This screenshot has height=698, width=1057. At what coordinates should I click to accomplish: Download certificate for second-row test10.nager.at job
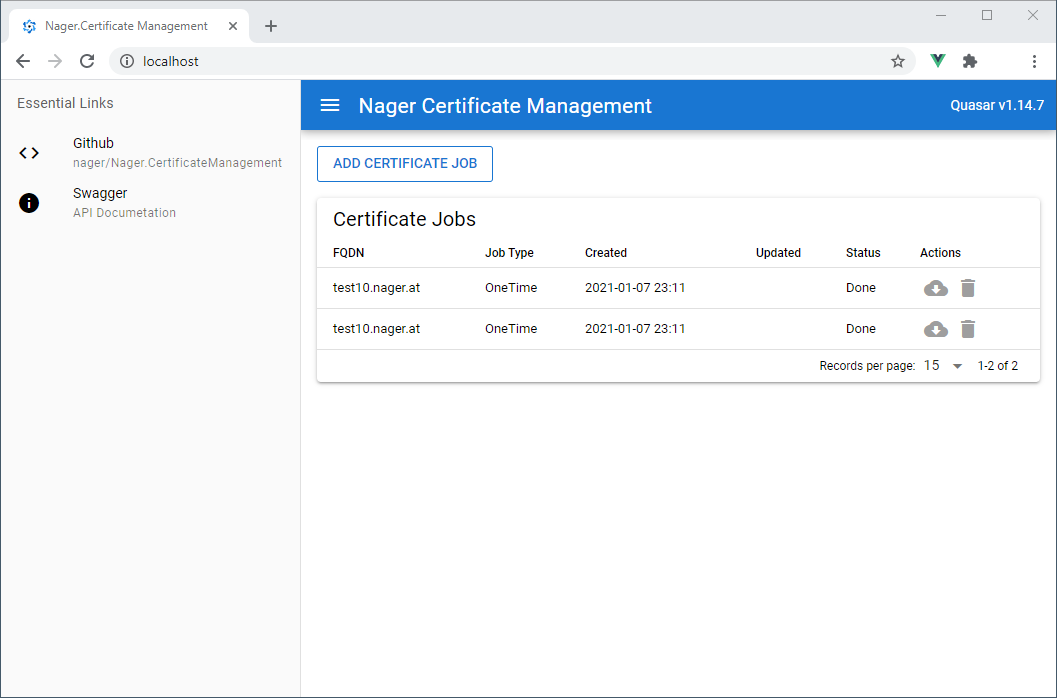coord(936,330)
